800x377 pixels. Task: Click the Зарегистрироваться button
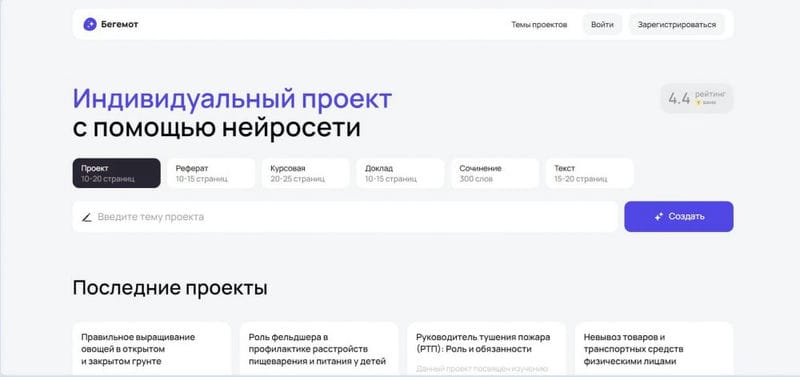point(677,24)
